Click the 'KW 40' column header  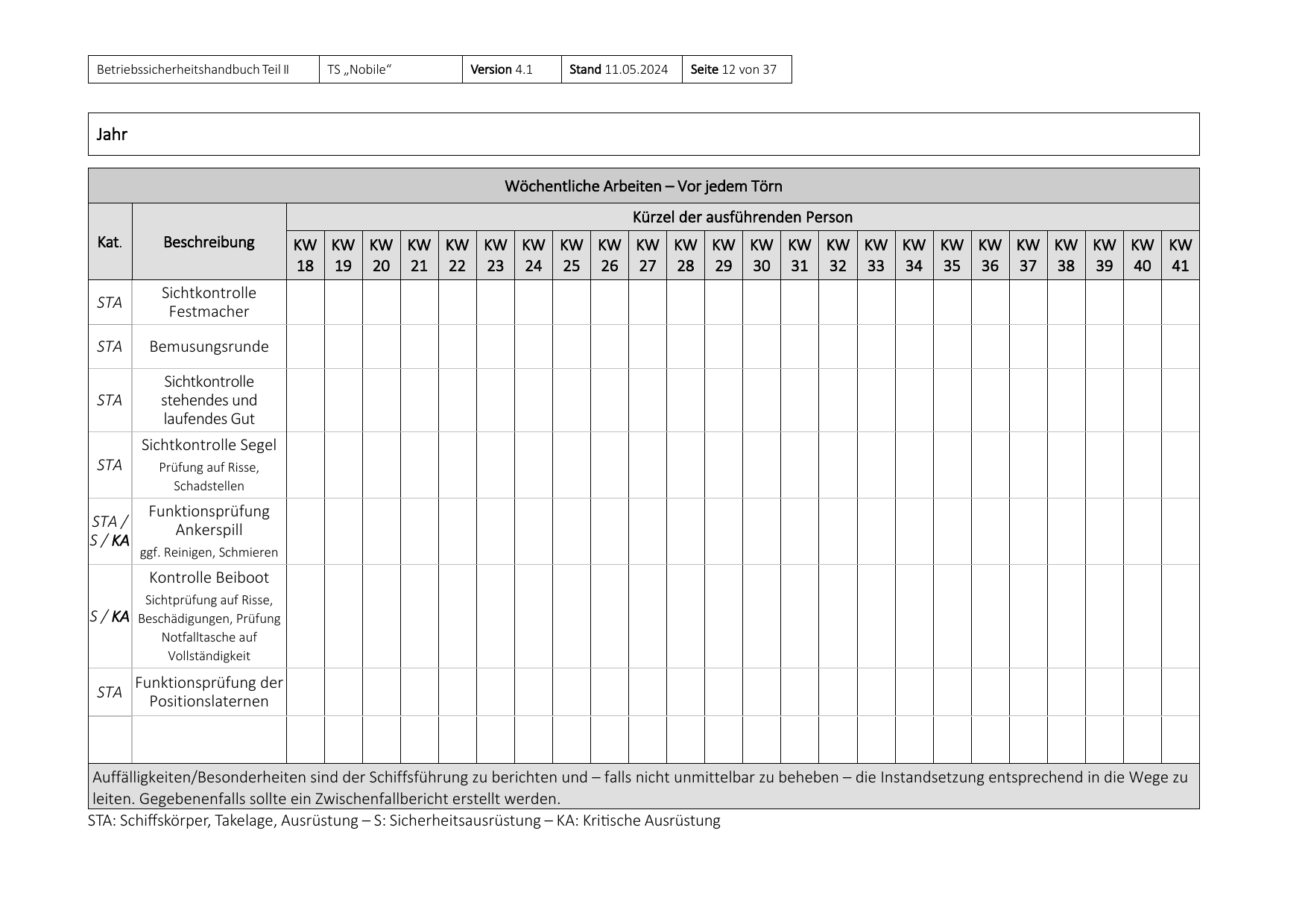(1143, 256)
